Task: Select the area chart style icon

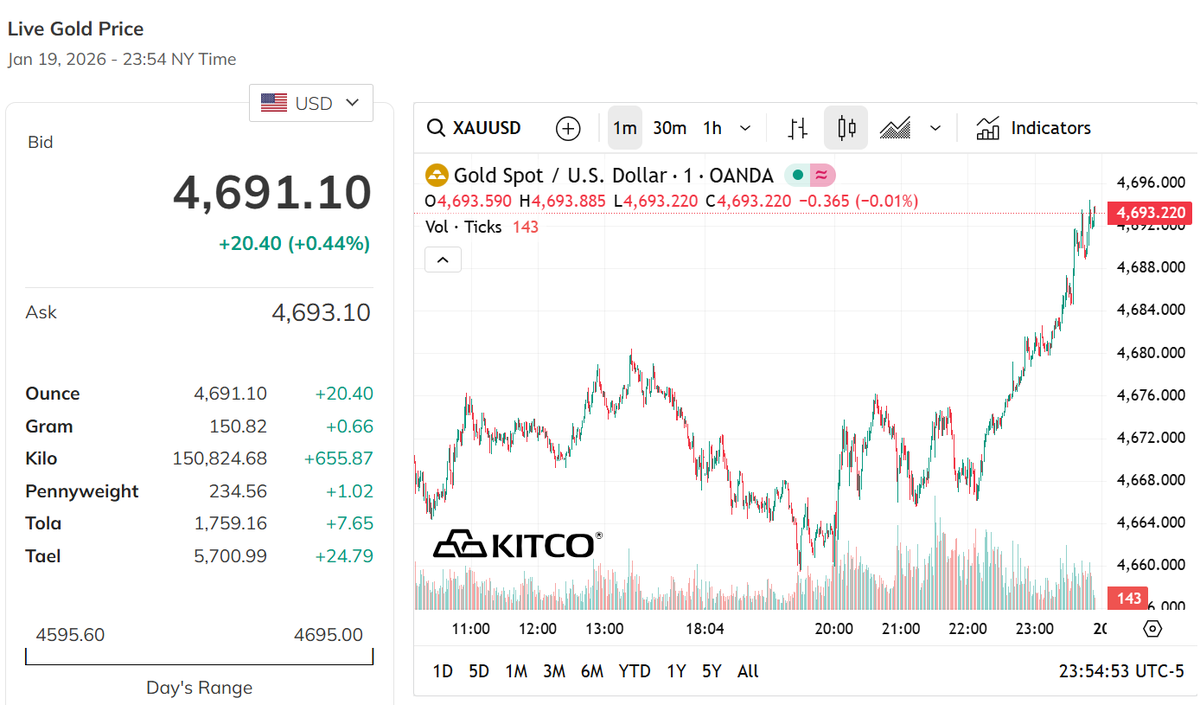Action: (x=895, y=128)
